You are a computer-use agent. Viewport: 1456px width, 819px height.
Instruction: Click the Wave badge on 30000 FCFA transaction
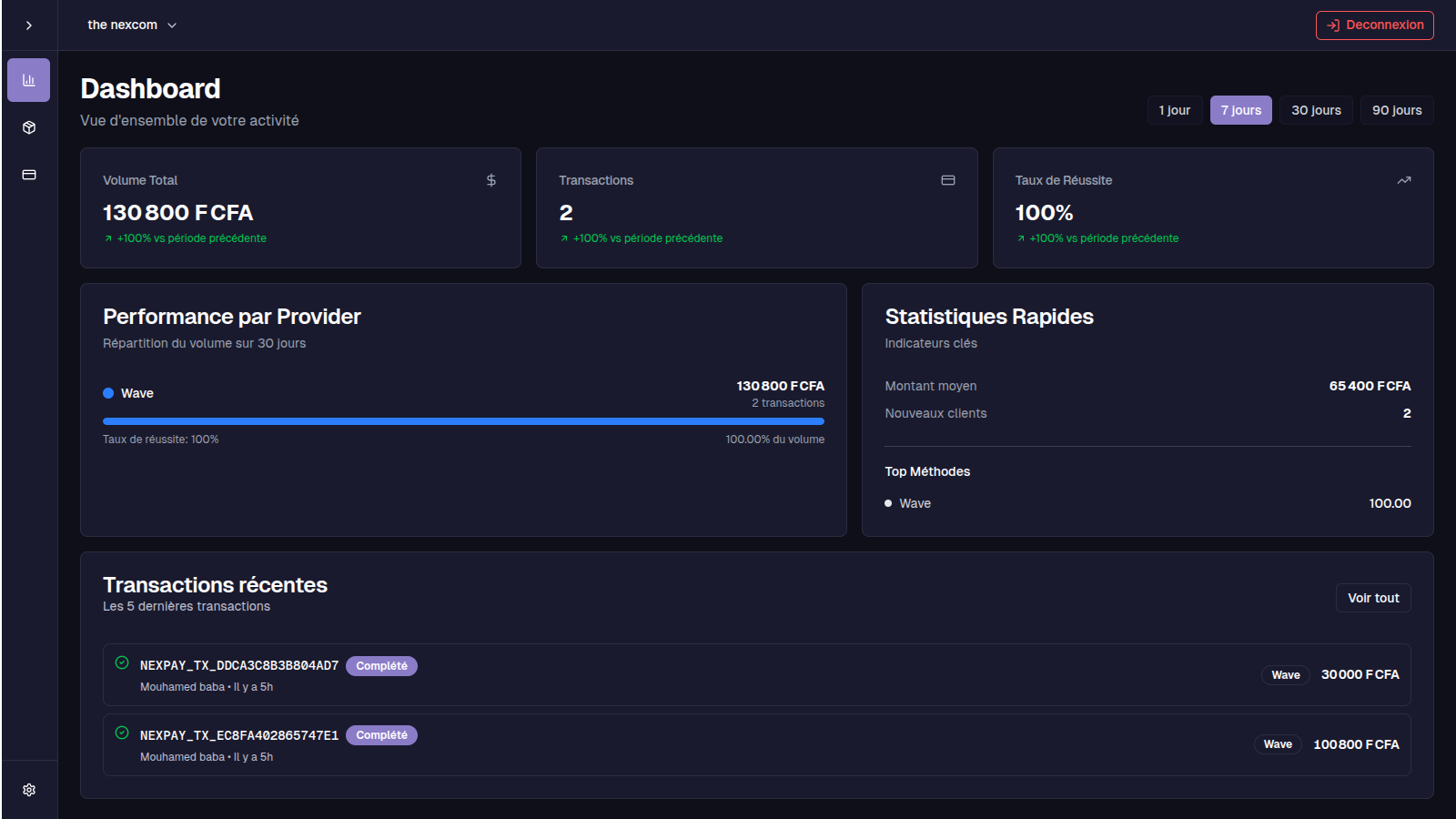tap(1285, 674)
